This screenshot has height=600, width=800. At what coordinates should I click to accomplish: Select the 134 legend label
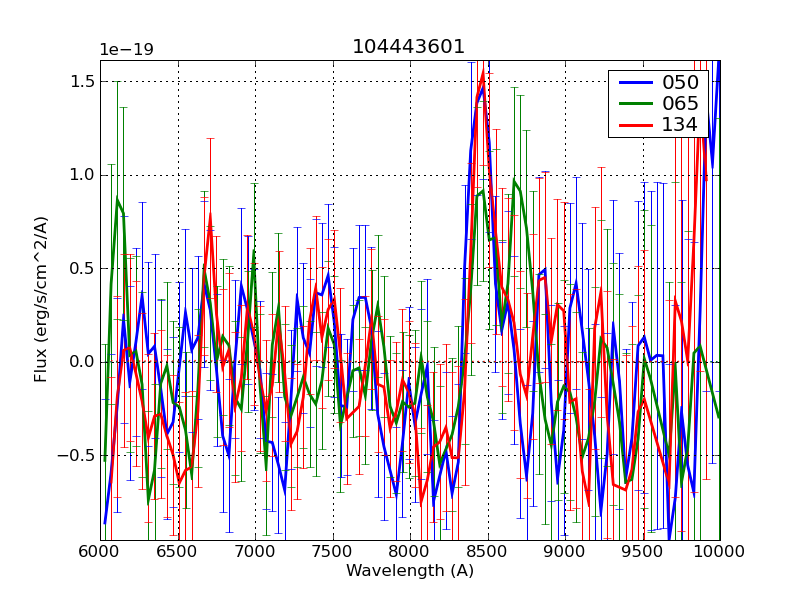(679, 124)
